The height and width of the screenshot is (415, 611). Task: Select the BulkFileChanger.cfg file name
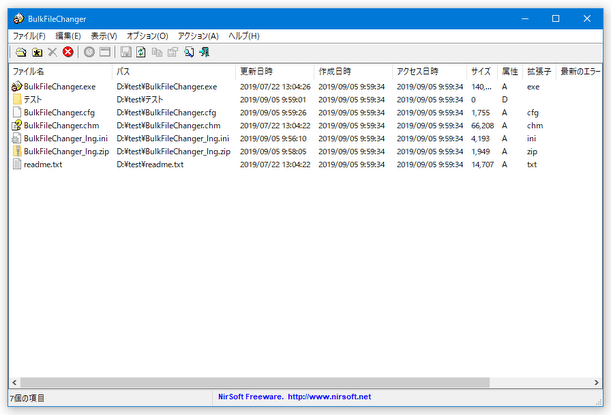(x=59, y=113)
